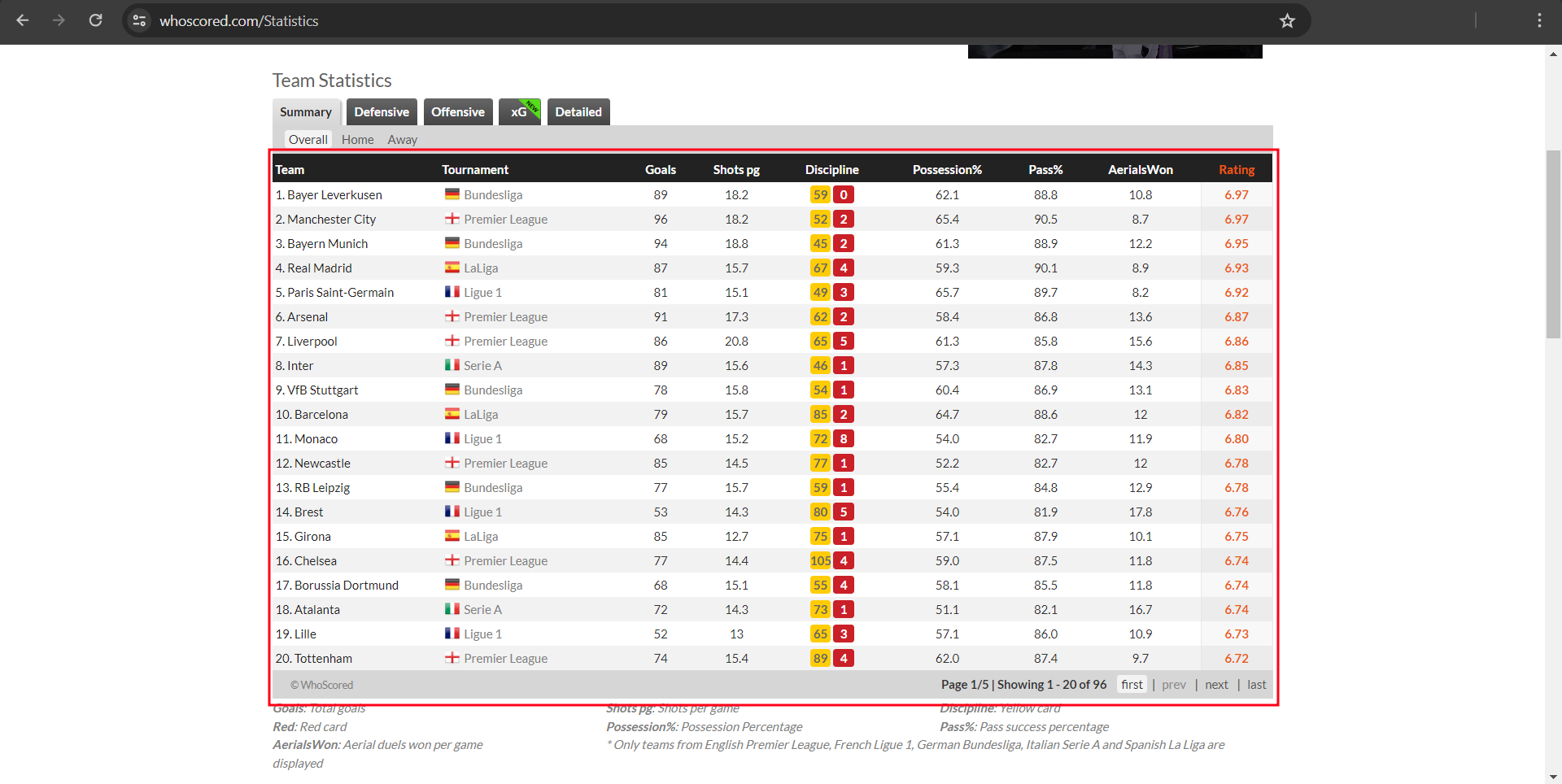This screenshot has width=1562, height=784.
Task: Open the browser three-dot menu
Action: (1539, 20)
